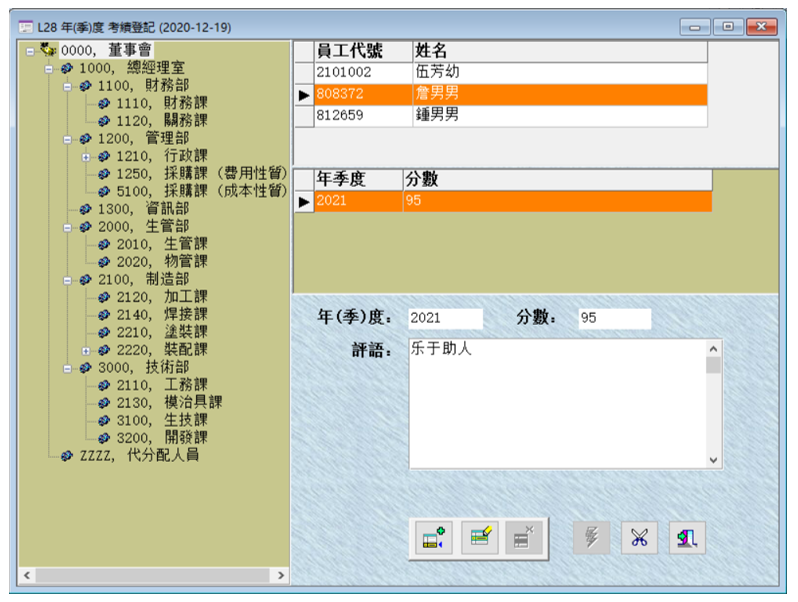Expand the 2220, 裝配課 node
The image size is (798, 602).
point(86,351)
